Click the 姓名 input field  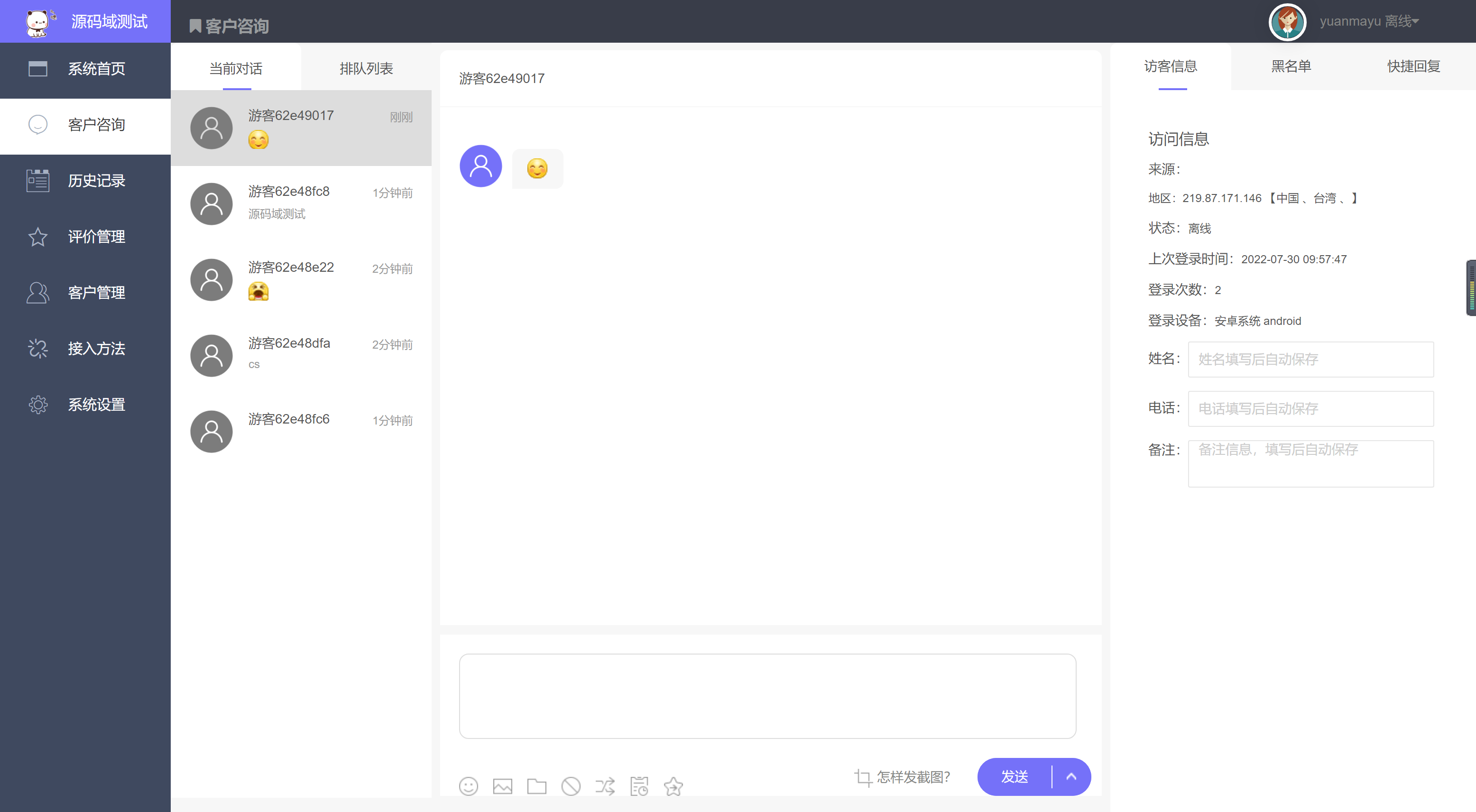(x=1311, y=360)
